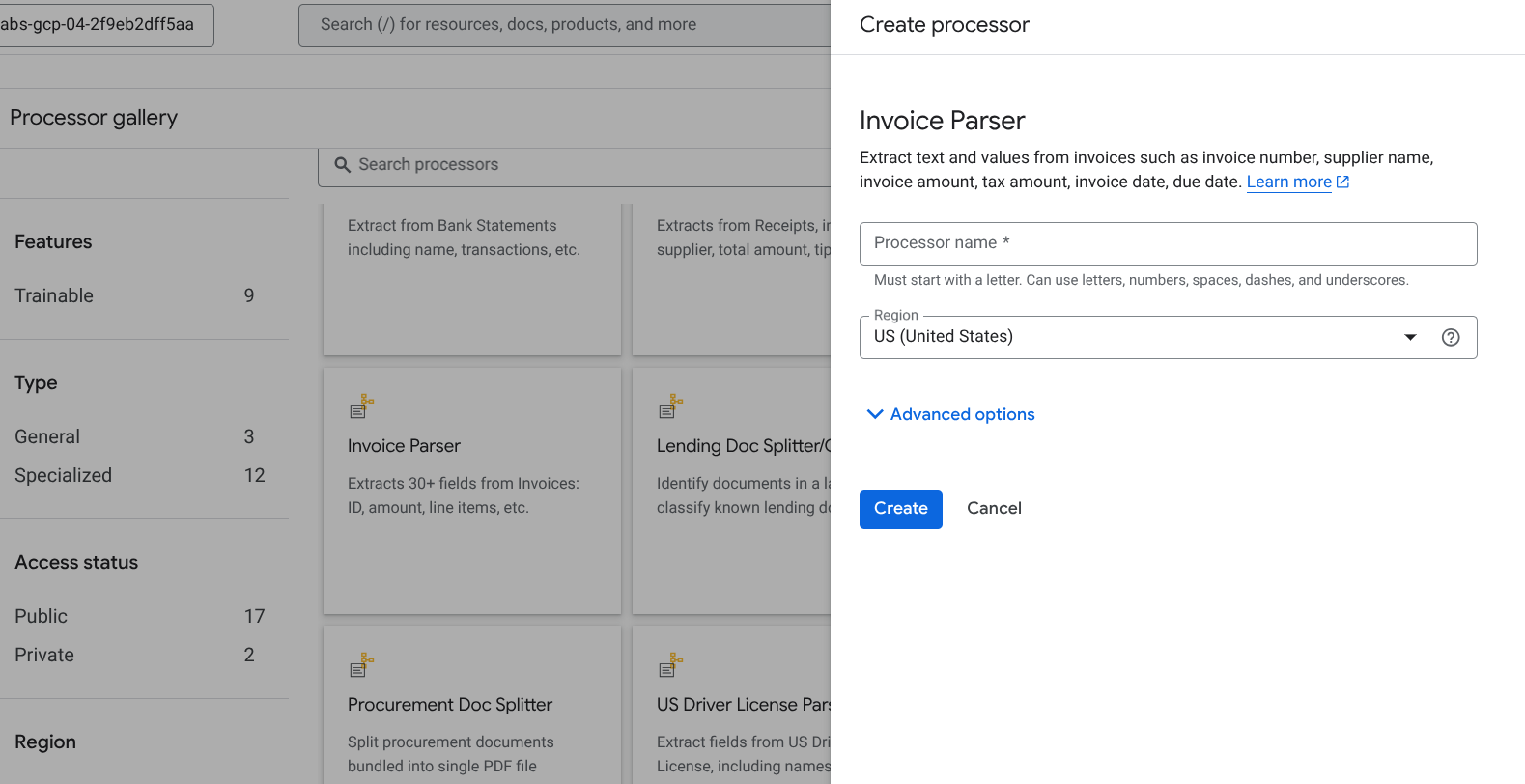Viewport: 1525px width, 784px height.
Task: Cancel processor creation
Action: 994,509
